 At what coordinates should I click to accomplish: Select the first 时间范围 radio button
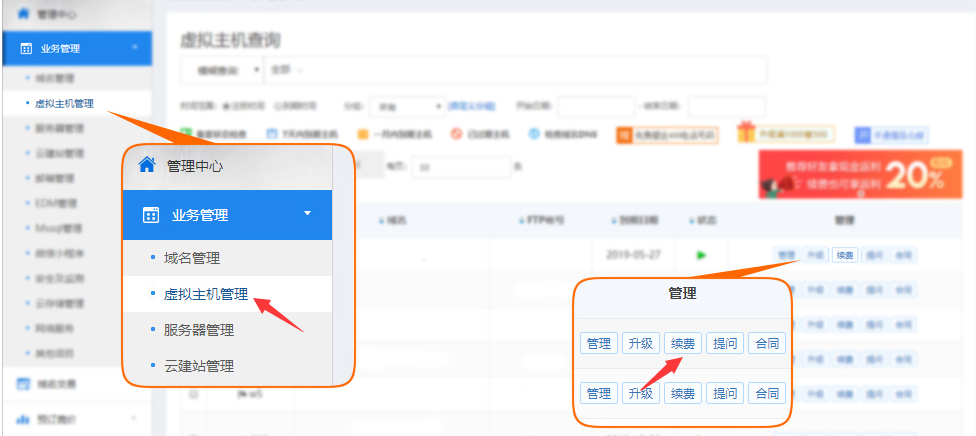tap(226, 105)
